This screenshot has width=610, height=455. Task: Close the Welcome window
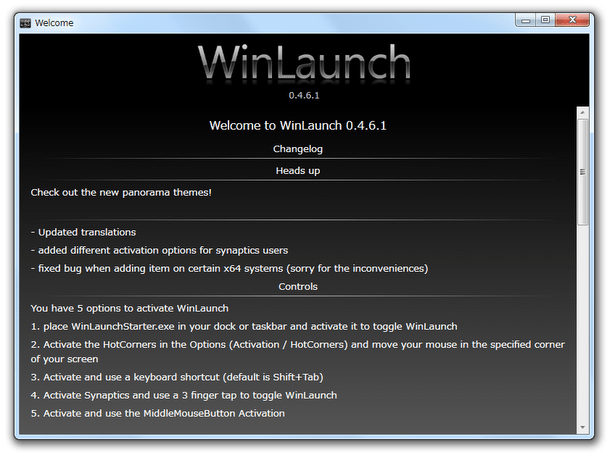click(x=572, y=20)
